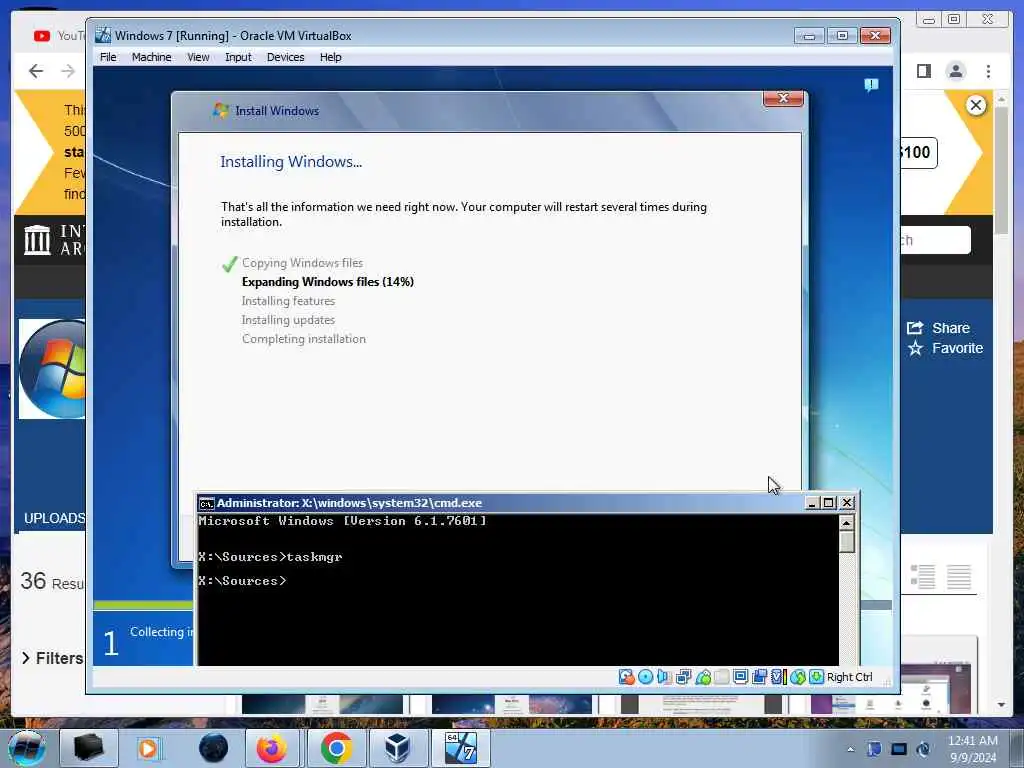Click the audio speaker indicator in VirtualBox status bar

point(664,677)
